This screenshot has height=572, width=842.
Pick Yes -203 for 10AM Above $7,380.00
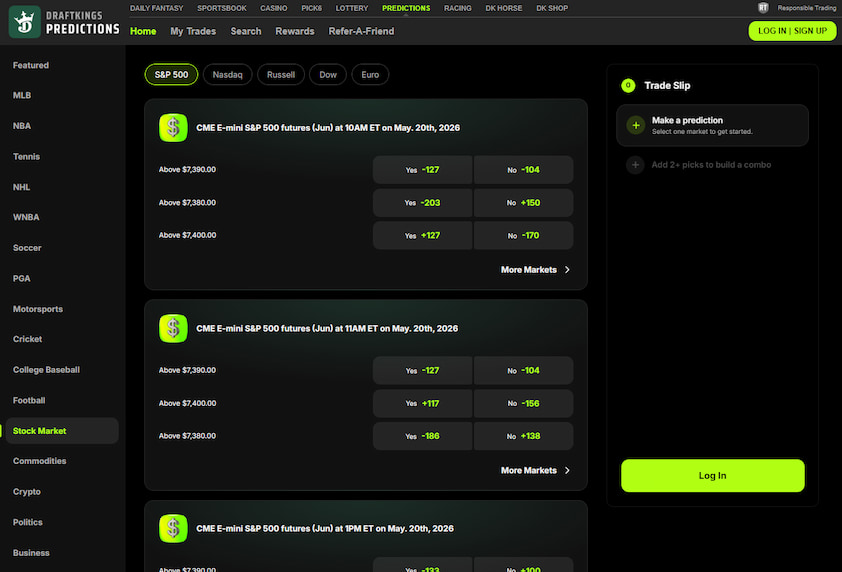pos(422,202)
